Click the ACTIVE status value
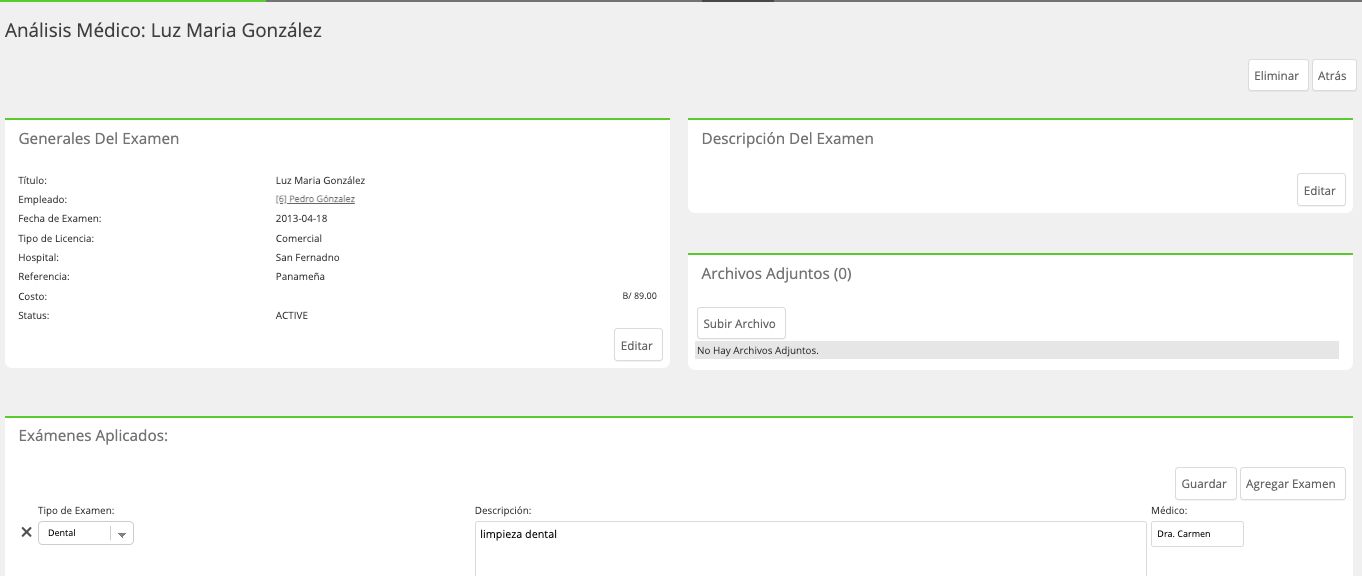This screenshot has width=1362, height=576. pyautogui.click(x=292, y=316)
